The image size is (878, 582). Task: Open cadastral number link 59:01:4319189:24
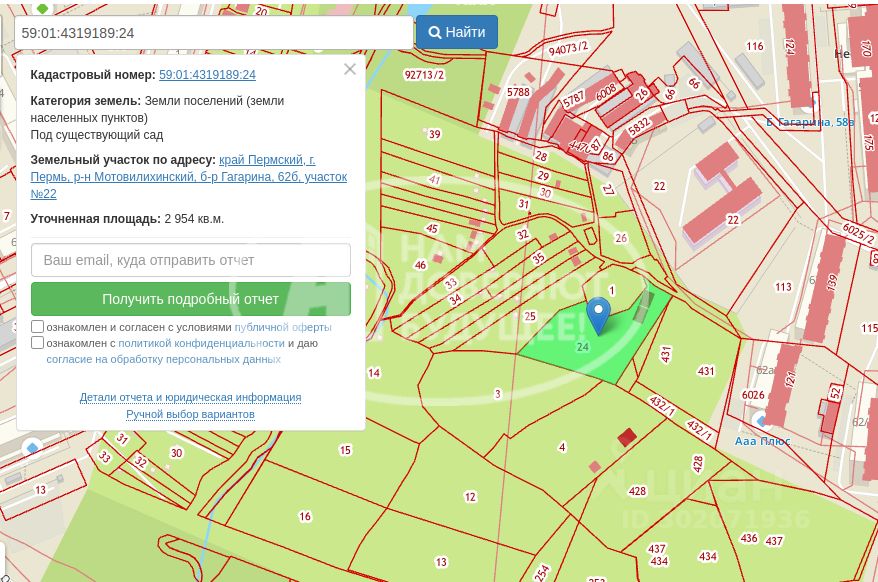tap(207, 75)
